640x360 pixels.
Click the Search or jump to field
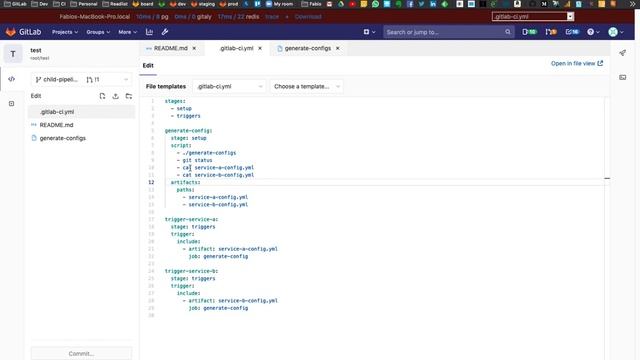point(448,32)
